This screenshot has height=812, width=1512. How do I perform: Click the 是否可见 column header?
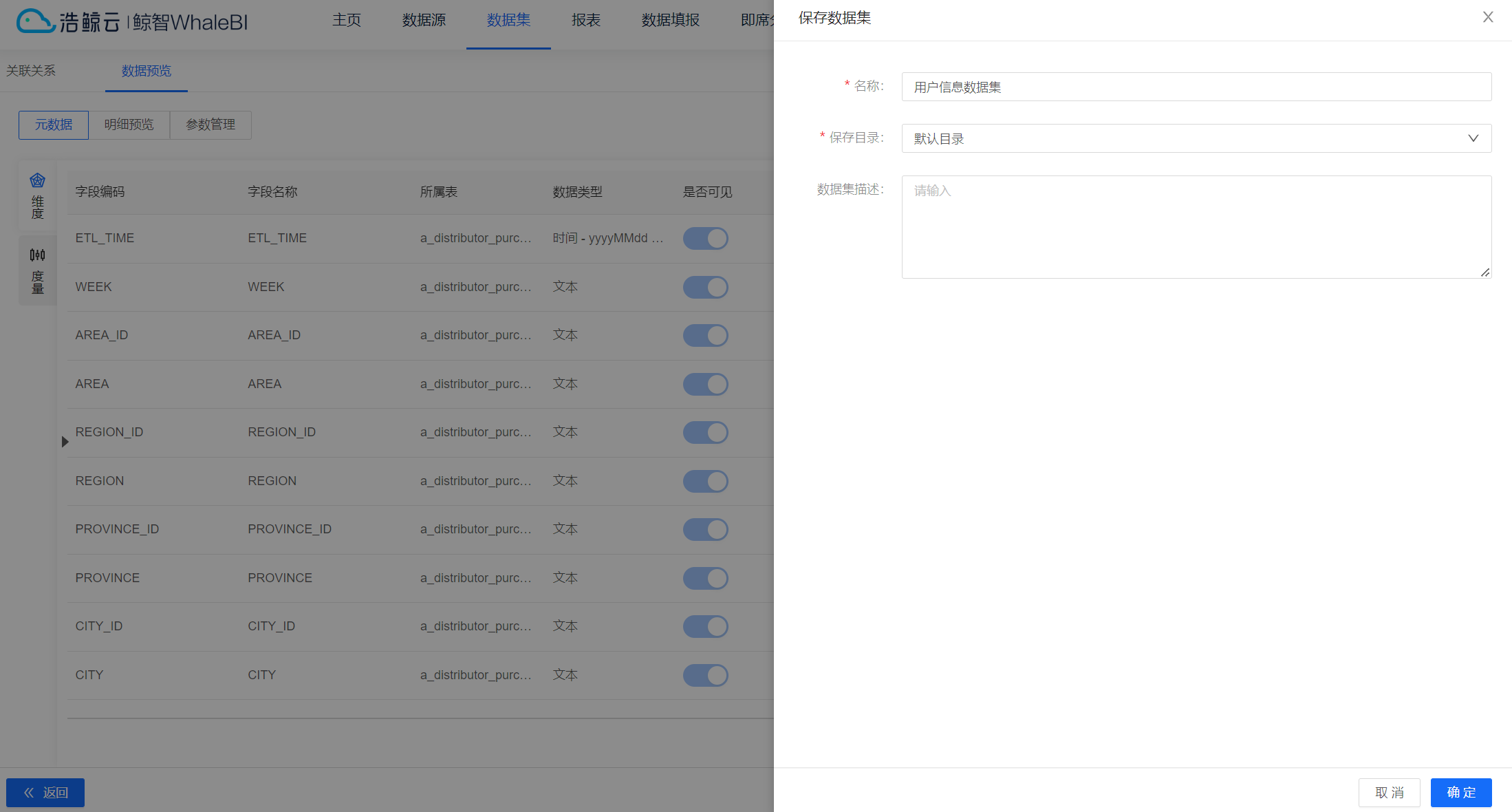707,192
